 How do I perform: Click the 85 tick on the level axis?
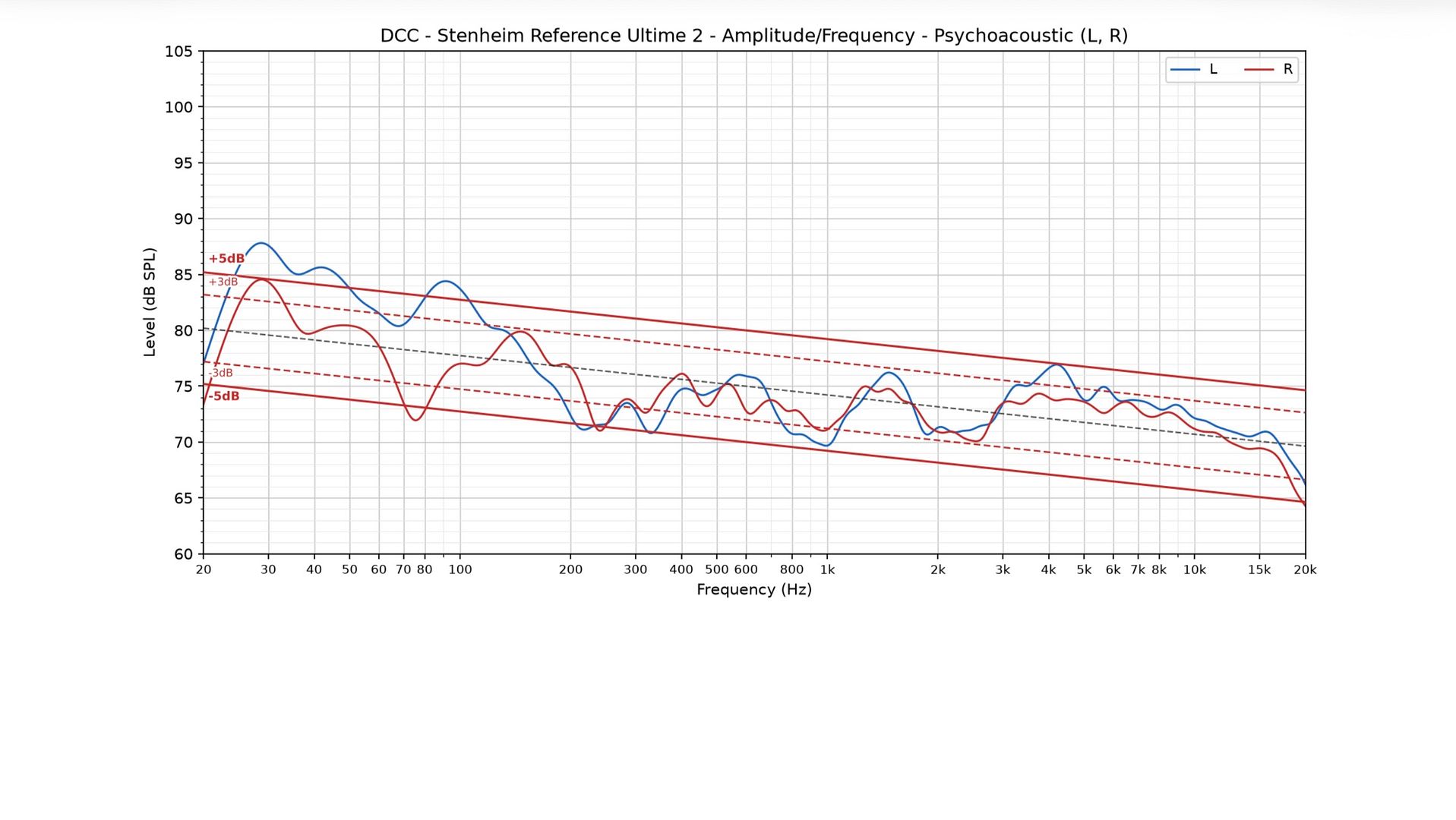pos(184,275)
